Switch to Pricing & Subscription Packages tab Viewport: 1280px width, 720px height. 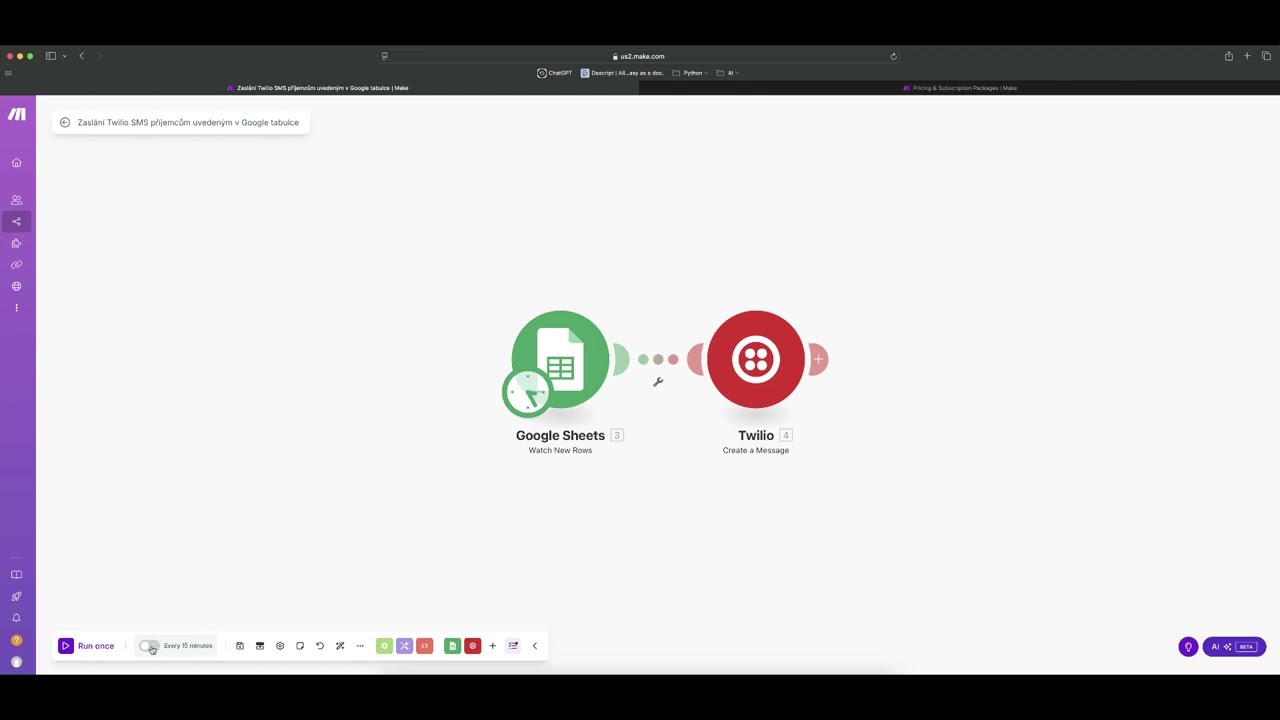960,88
